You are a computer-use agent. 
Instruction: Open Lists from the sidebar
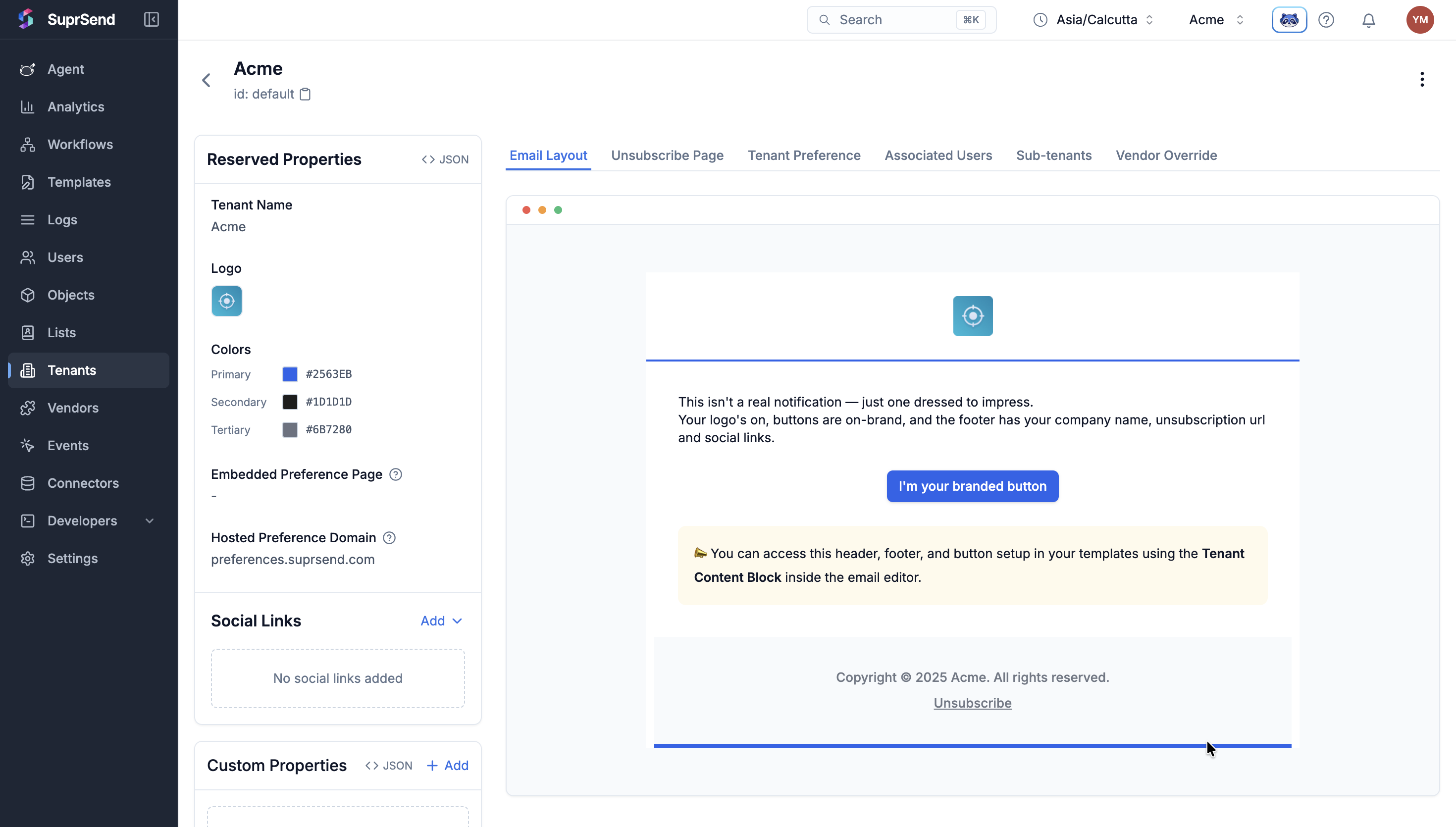coord(89,332)
